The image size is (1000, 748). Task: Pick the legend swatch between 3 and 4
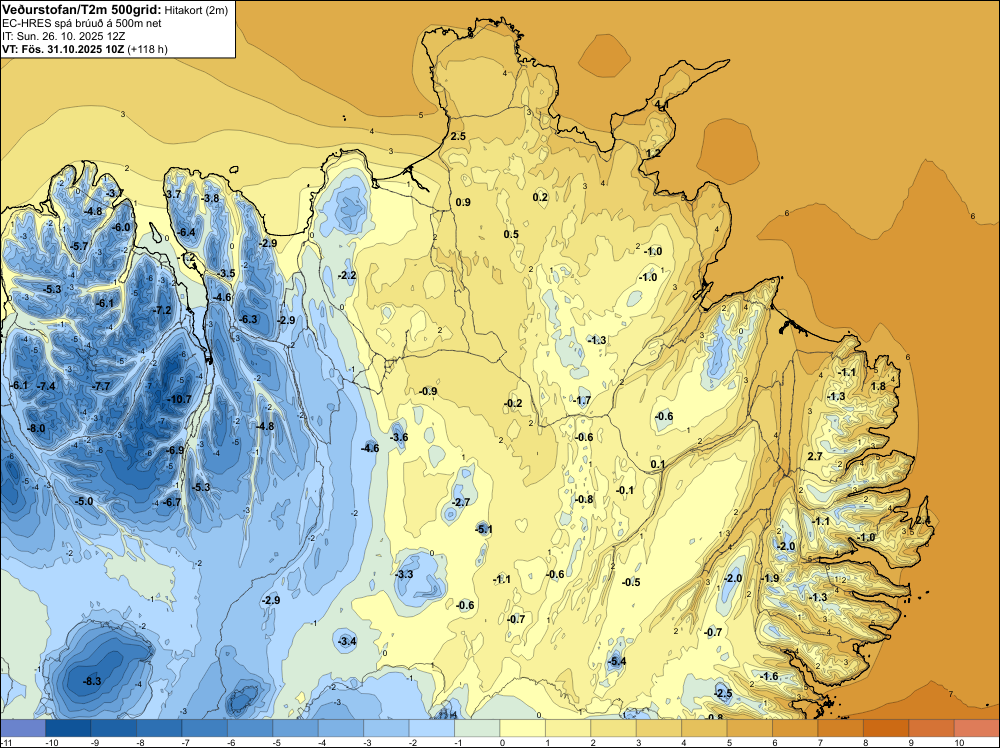point(659,728)
